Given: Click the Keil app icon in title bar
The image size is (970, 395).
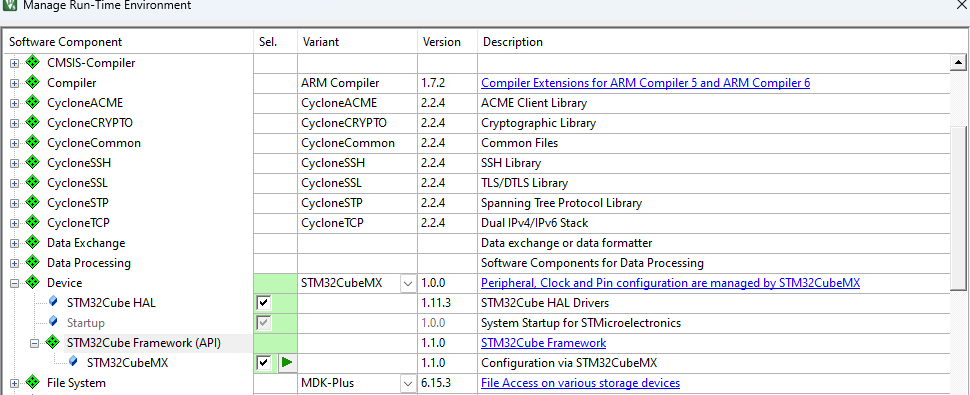Looking at the screenshot, I should 10,5.
